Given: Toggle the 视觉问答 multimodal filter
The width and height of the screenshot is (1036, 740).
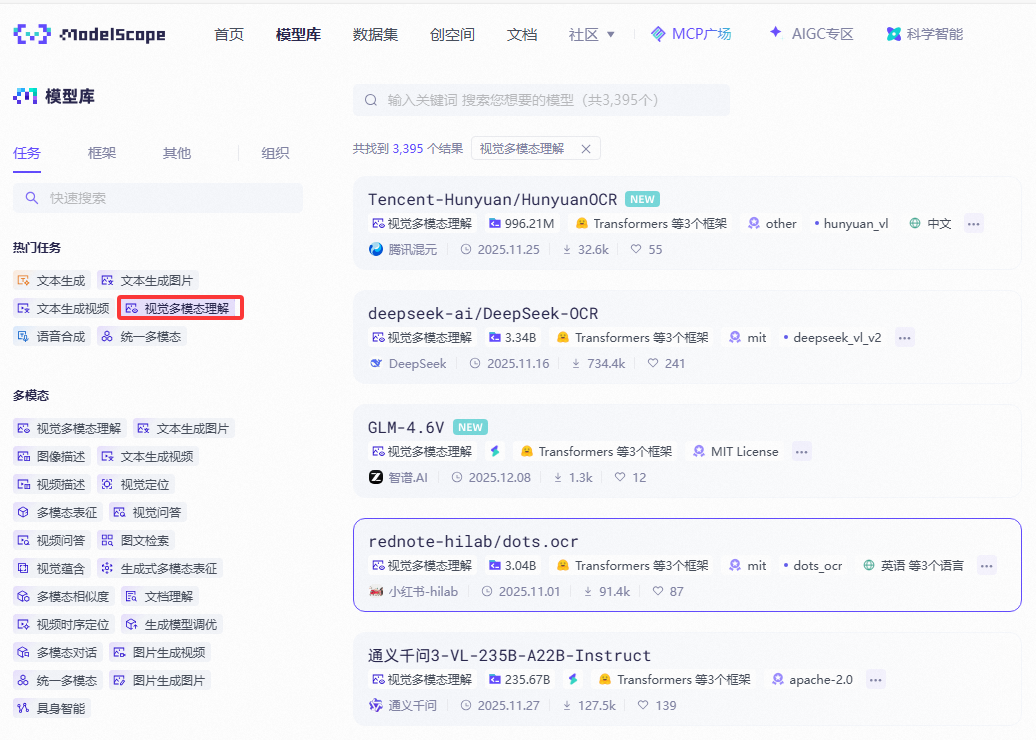Looking at the screenshot, I should tap(147, 512).
